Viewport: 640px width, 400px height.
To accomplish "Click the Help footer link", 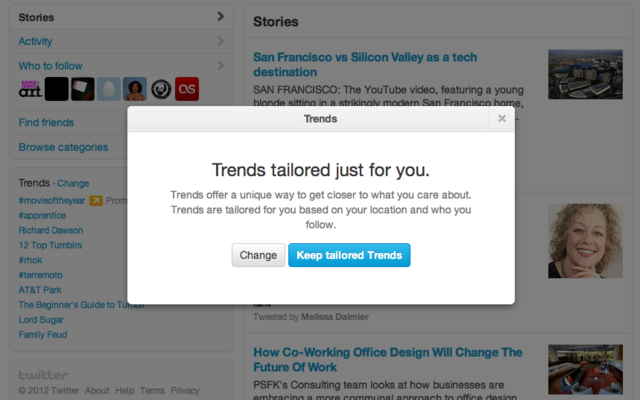I will pos(124,391).
